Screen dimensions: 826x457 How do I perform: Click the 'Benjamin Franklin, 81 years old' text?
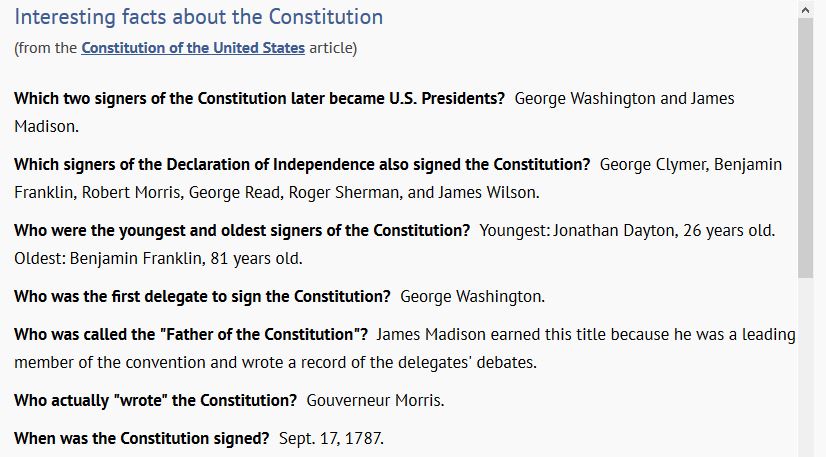pos(184,259)
